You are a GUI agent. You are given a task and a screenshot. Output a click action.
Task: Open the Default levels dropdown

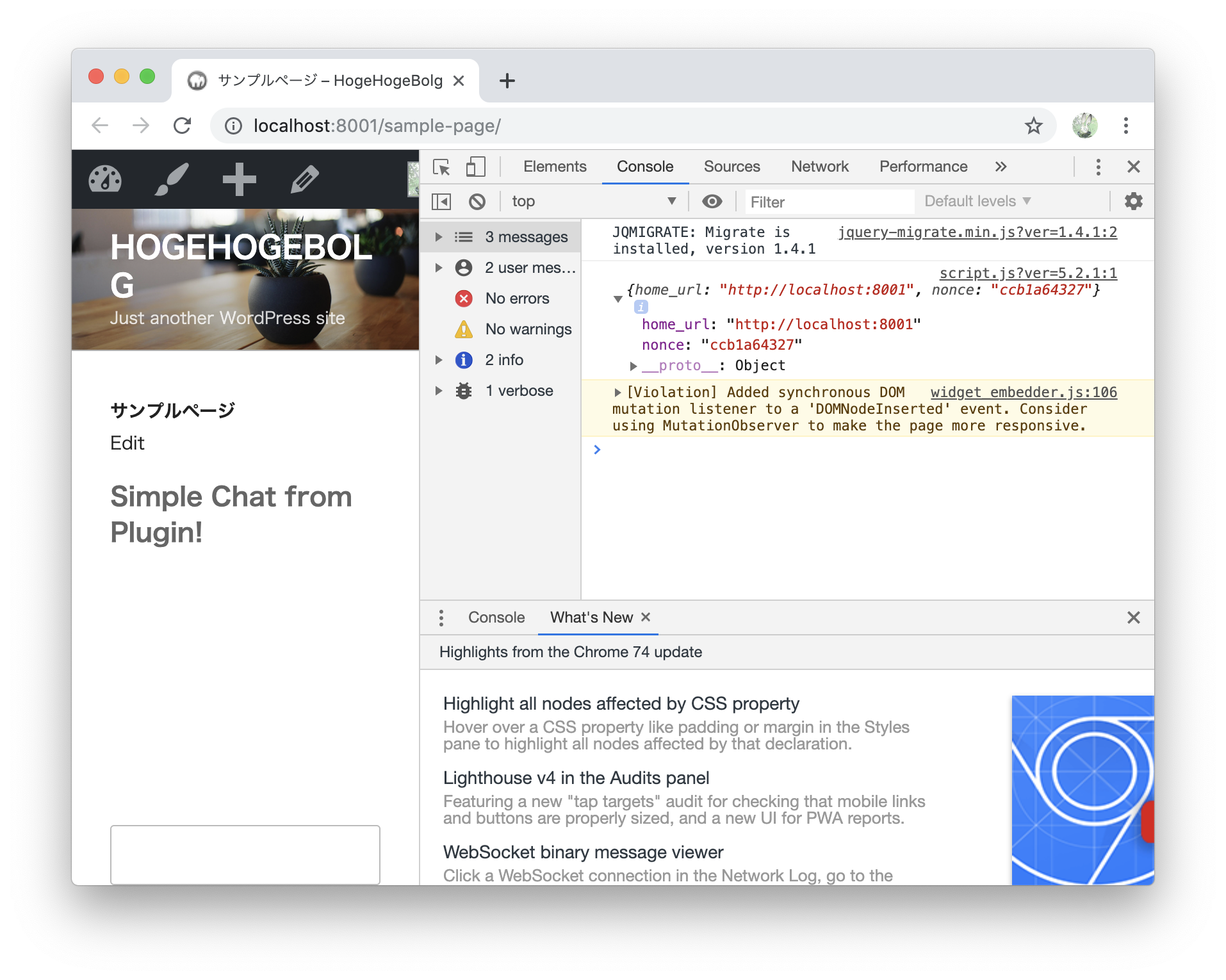[975, 201]
